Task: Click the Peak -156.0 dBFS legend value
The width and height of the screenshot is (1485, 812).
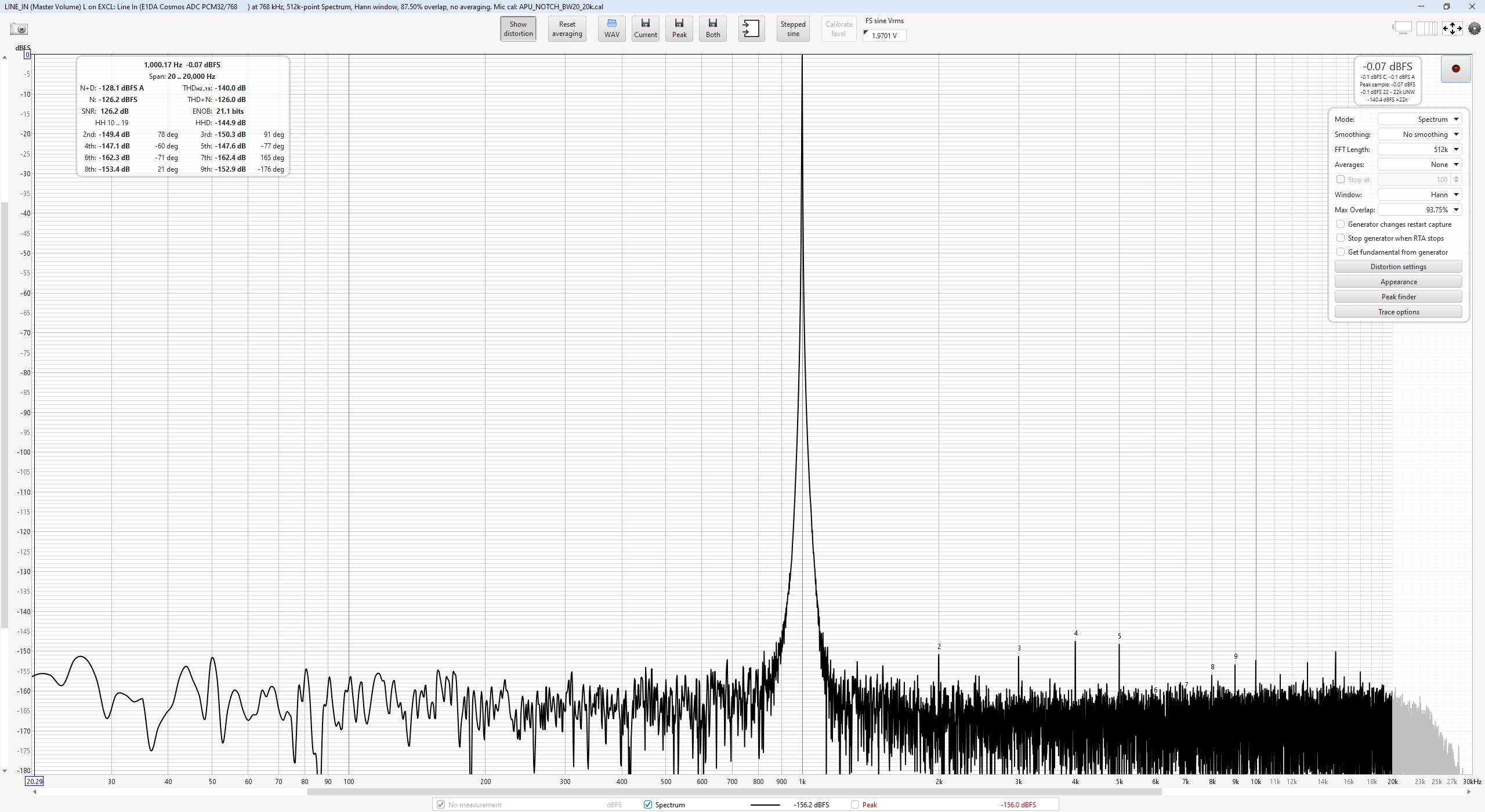Action: pyautogui.click(x=1018, y=804)
